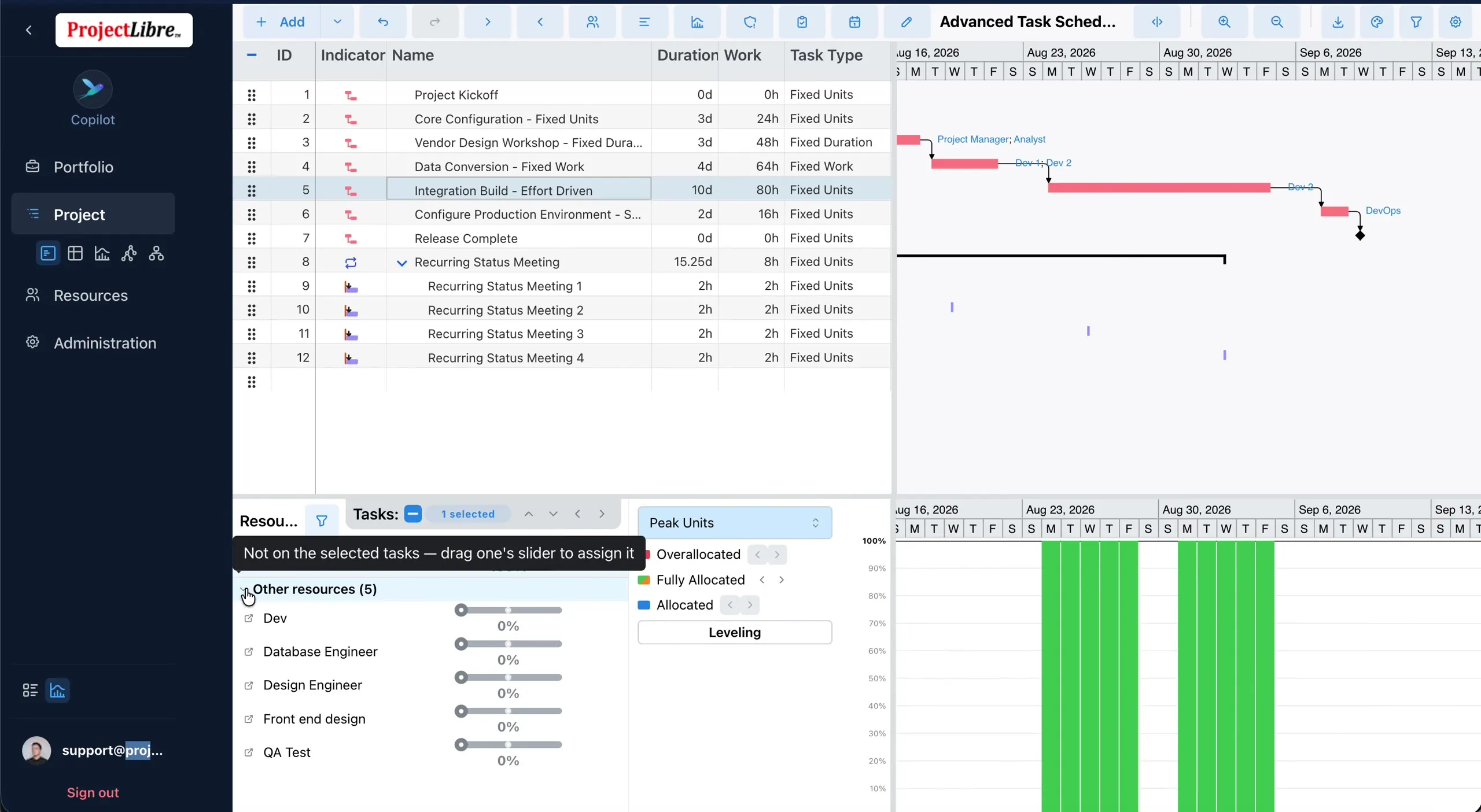Toggle the histogram bottom panel icon

pyautogui.click(x=57, y=690)
